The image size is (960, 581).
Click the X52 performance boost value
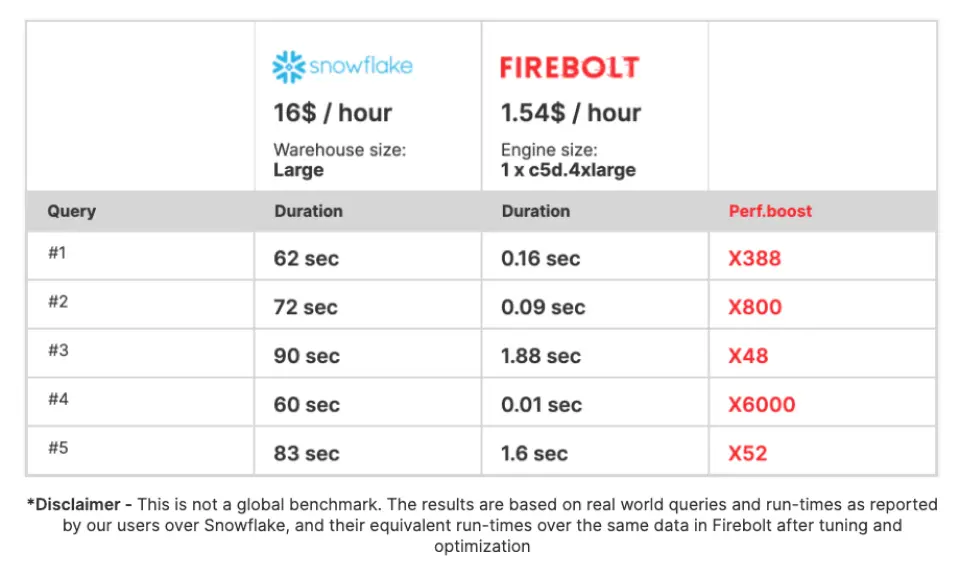747,453
